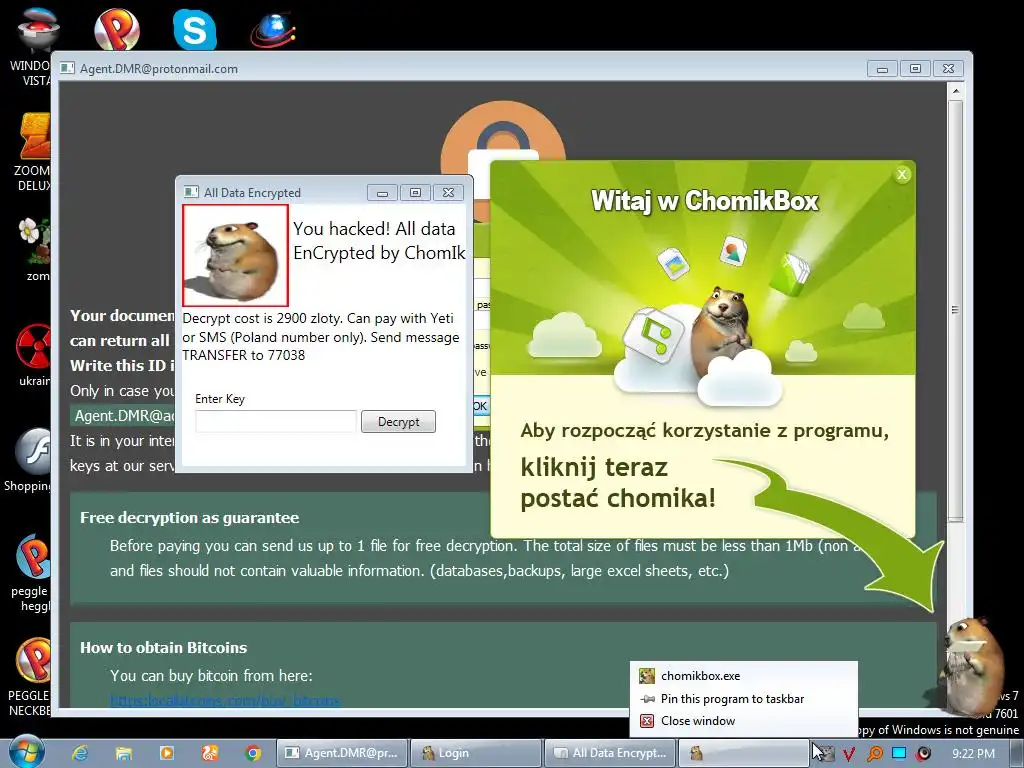Viewport: 1024px width, 768px height.
Task: Click the Decrypt button
Action: tap(398, 422)
